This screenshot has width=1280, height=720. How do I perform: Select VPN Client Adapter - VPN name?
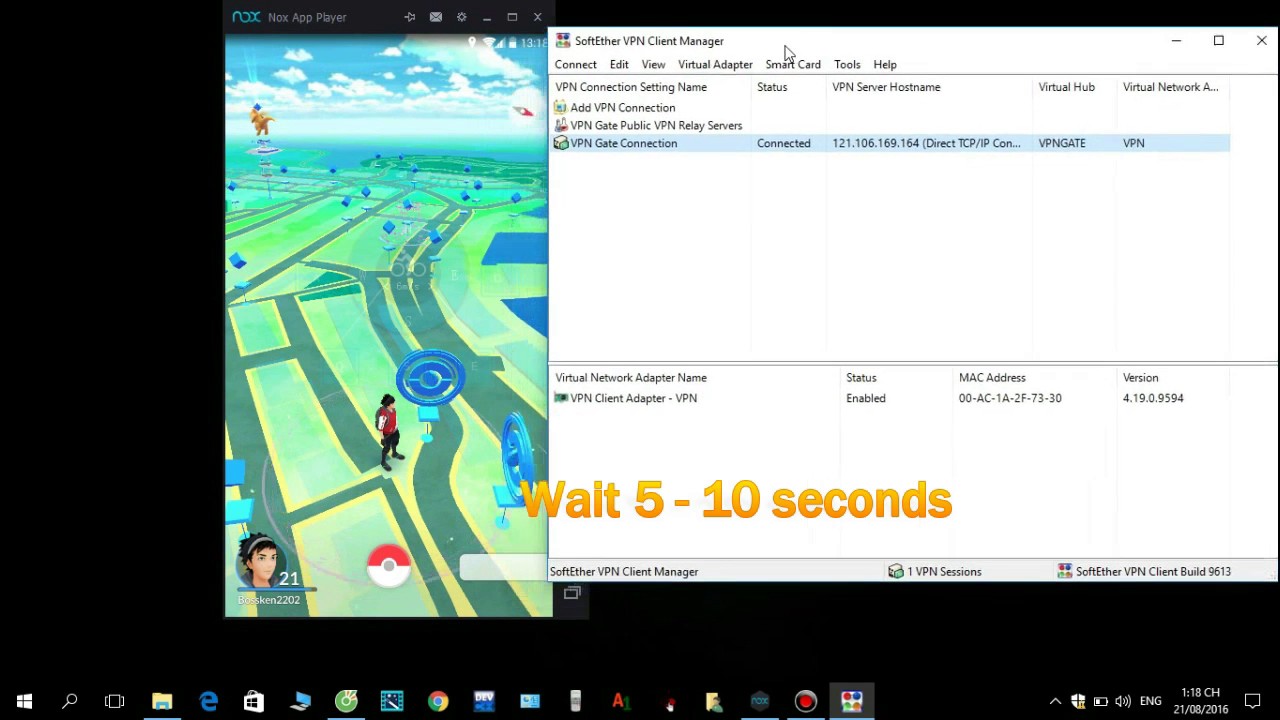point(633,398)
